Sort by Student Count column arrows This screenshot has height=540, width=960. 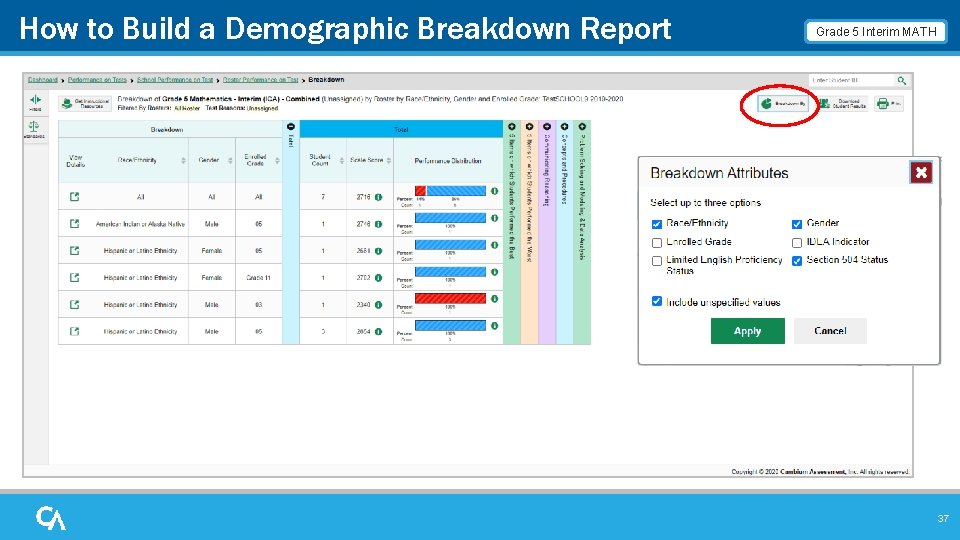342,160
